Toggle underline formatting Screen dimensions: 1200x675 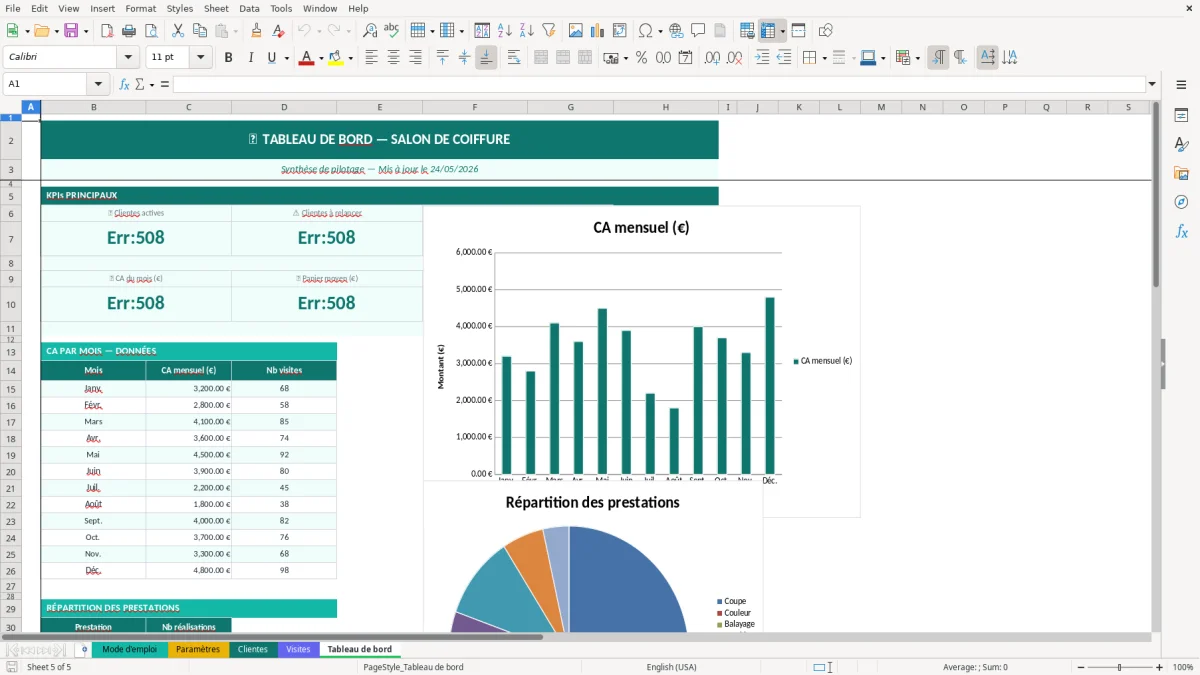(272, 58)
